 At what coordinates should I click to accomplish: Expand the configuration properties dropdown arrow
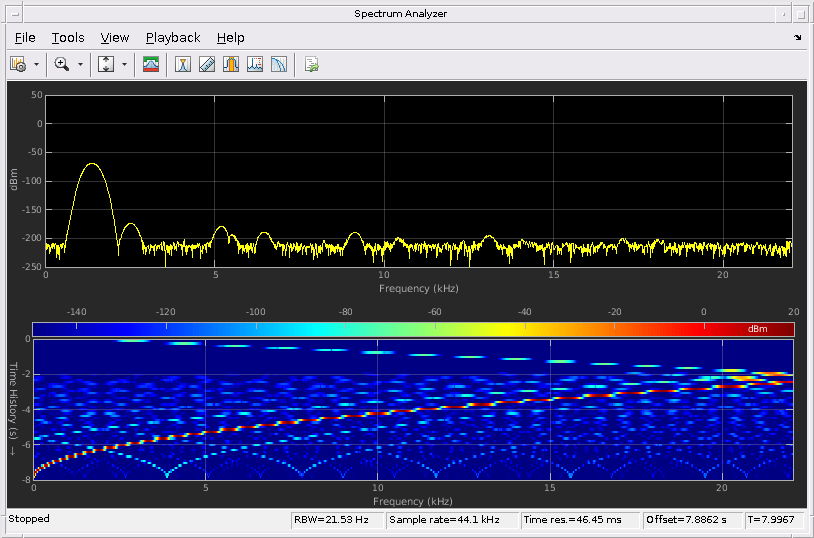click(x=37, y=64)
